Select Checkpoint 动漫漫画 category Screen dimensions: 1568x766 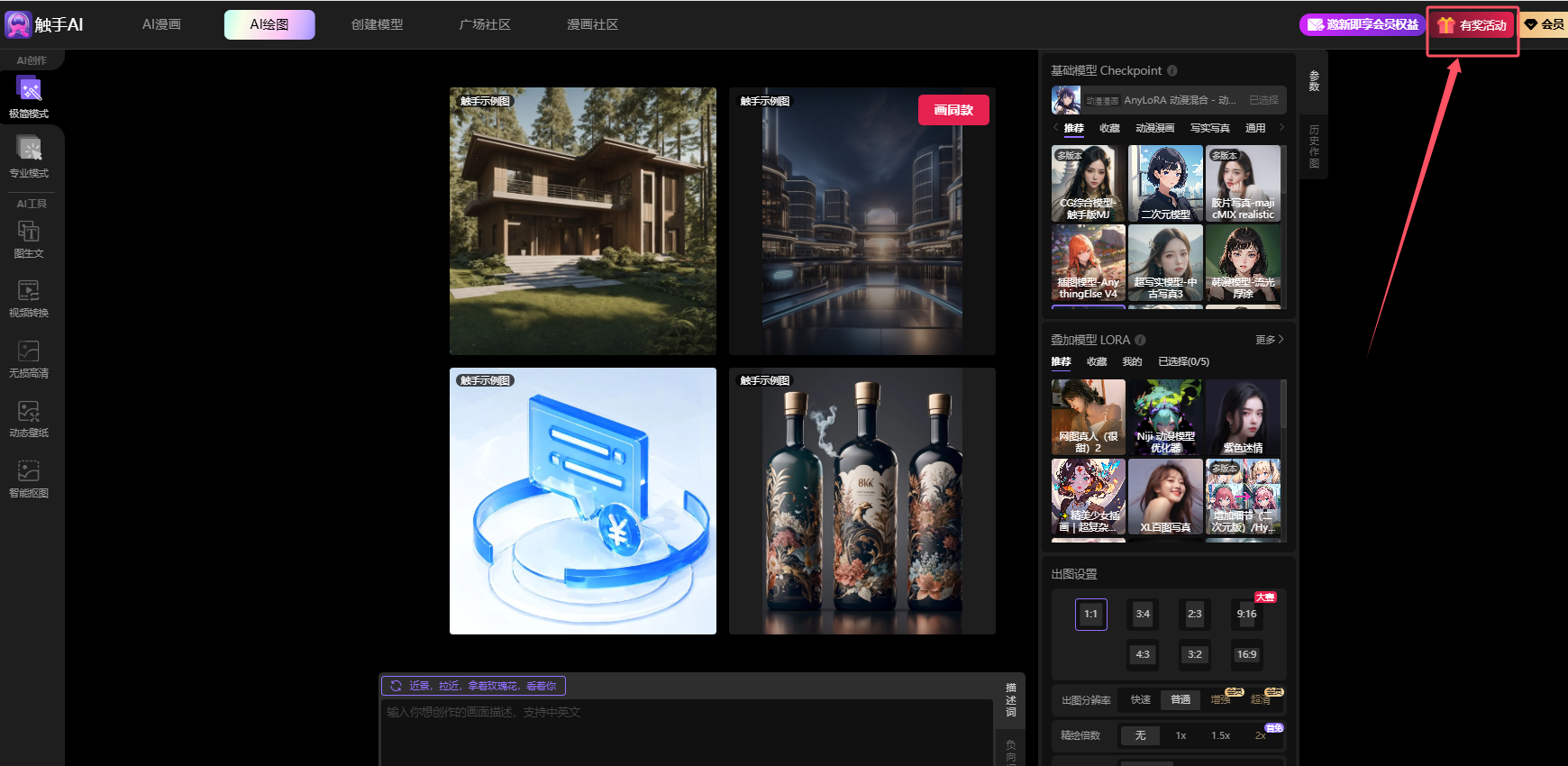click(x=1154, y=128)
